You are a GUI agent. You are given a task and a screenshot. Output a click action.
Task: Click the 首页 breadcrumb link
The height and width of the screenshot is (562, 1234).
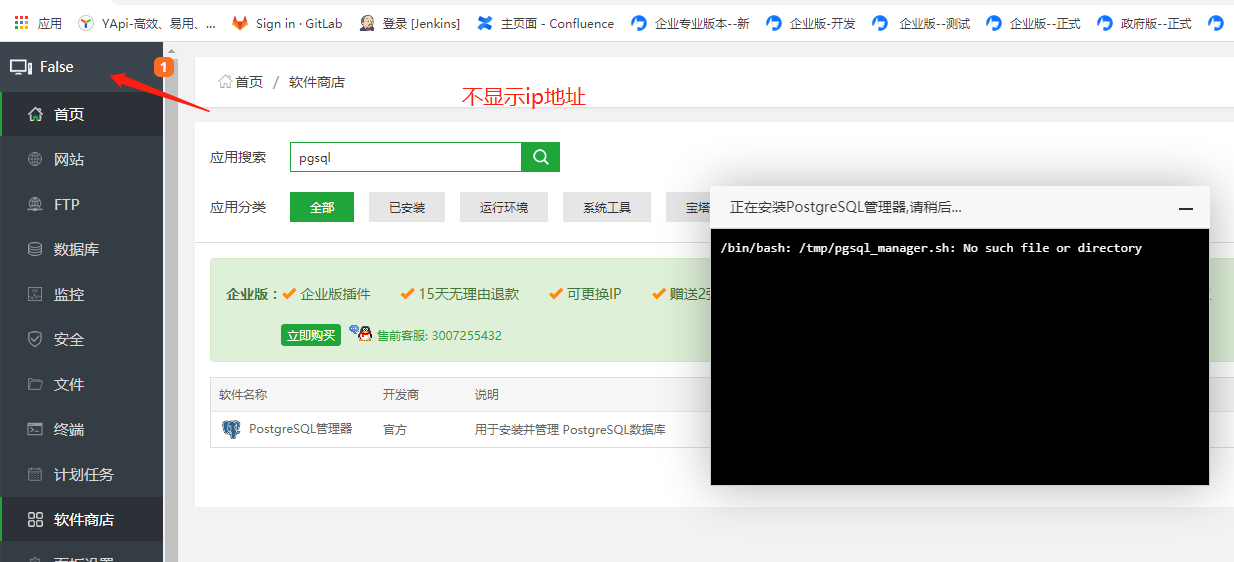(x=249, y=82)
